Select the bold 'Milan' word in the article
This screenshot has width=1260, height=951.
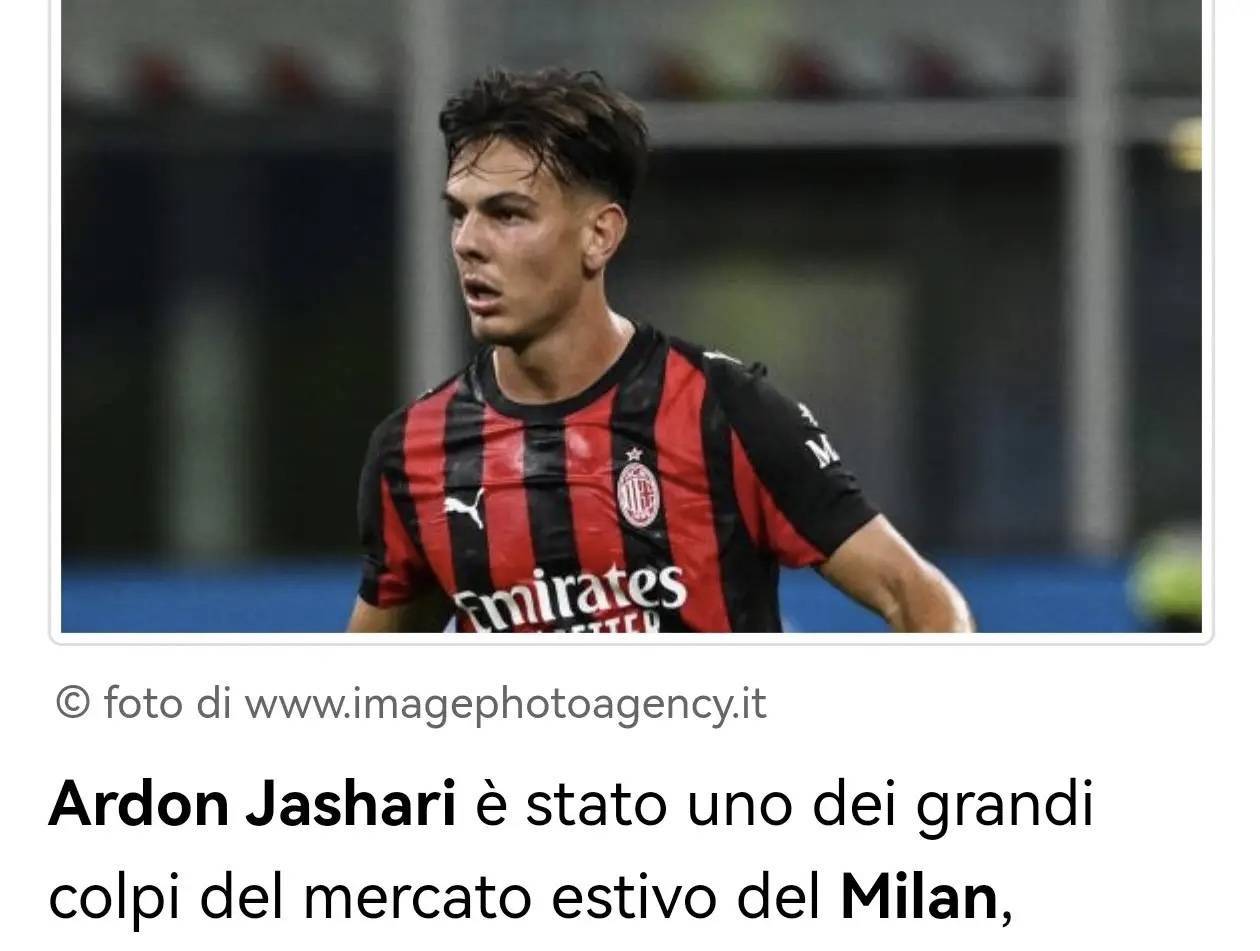[x=918, y=897]
